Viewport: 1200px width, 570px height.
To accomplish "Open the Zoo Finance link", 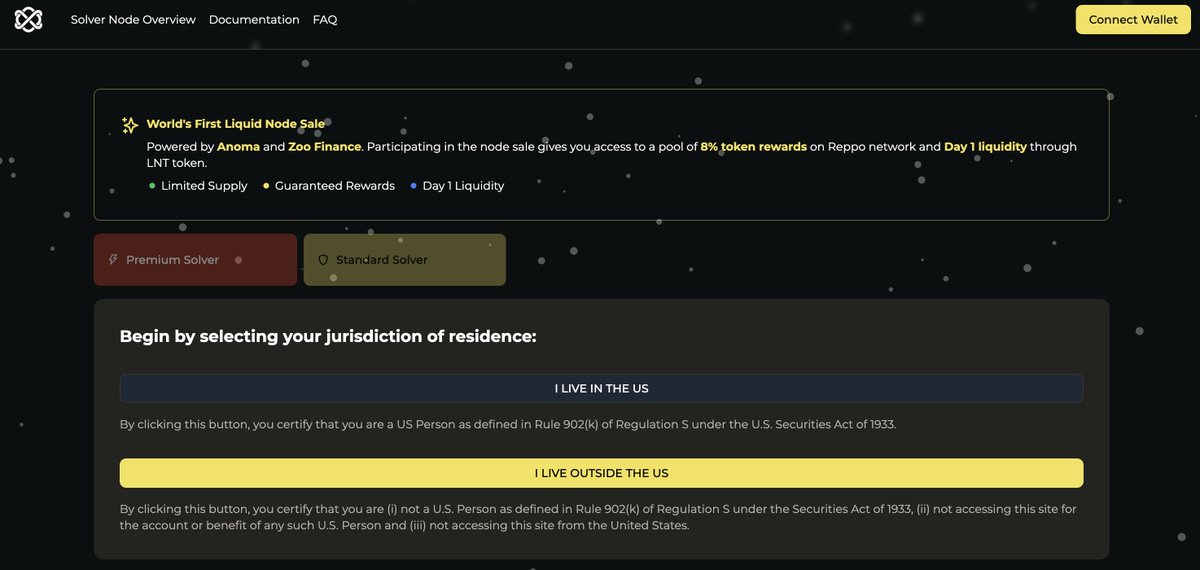I will 325,147.
